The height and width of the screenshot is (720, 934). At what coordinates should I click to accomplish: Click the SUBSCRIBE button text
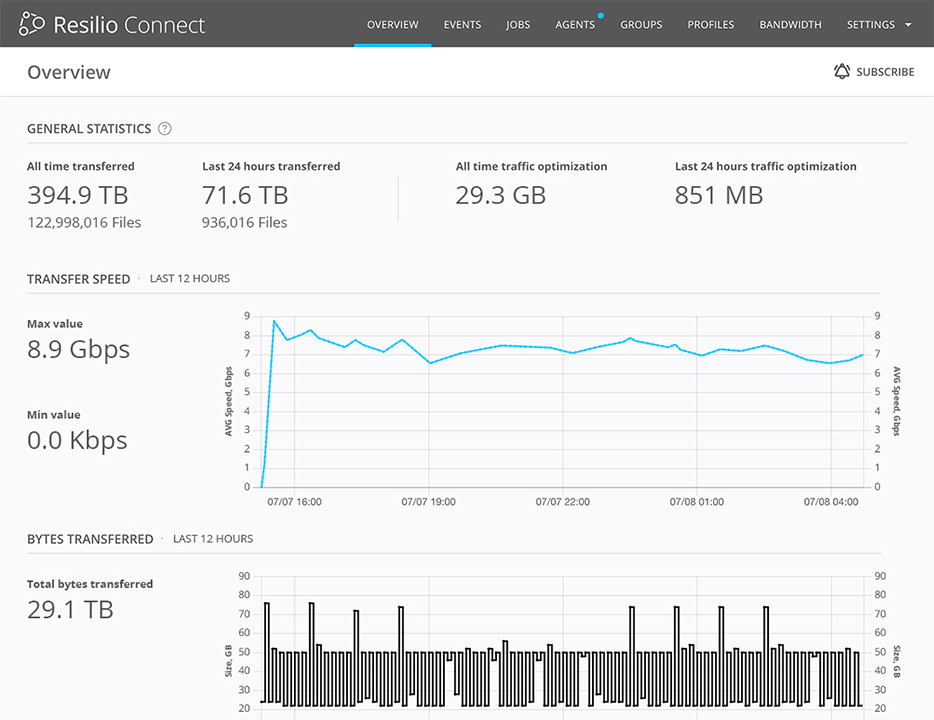[885, 72]
